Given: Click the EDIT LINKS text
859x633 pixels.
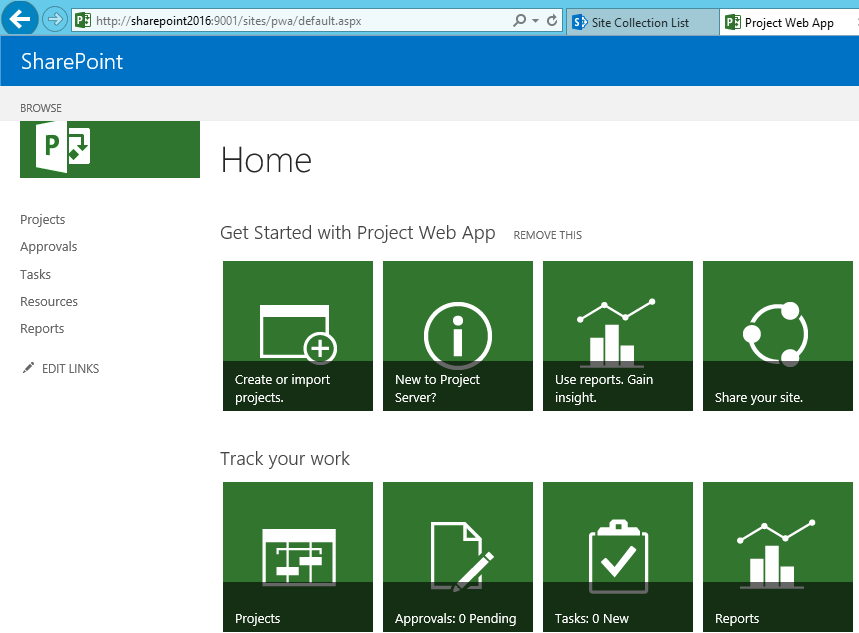Looking at the screenshot, I should (x=71, y=369).
